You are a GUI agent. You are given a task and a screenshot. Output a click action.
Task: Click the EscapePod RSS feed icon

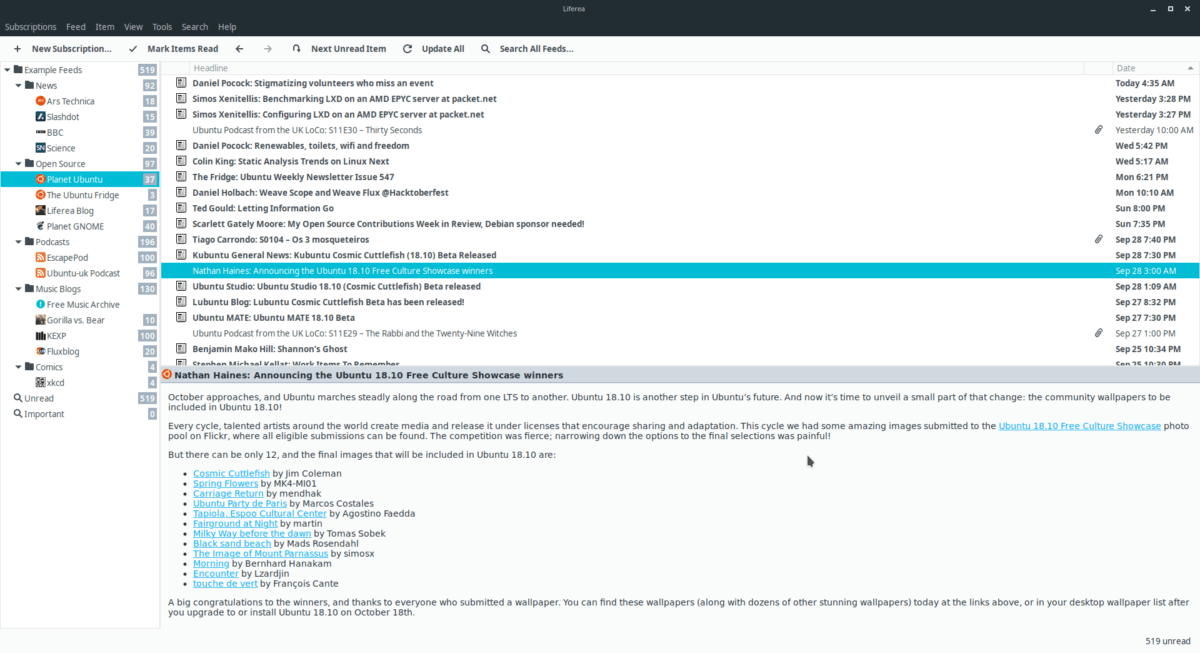[x=40, y=257]
